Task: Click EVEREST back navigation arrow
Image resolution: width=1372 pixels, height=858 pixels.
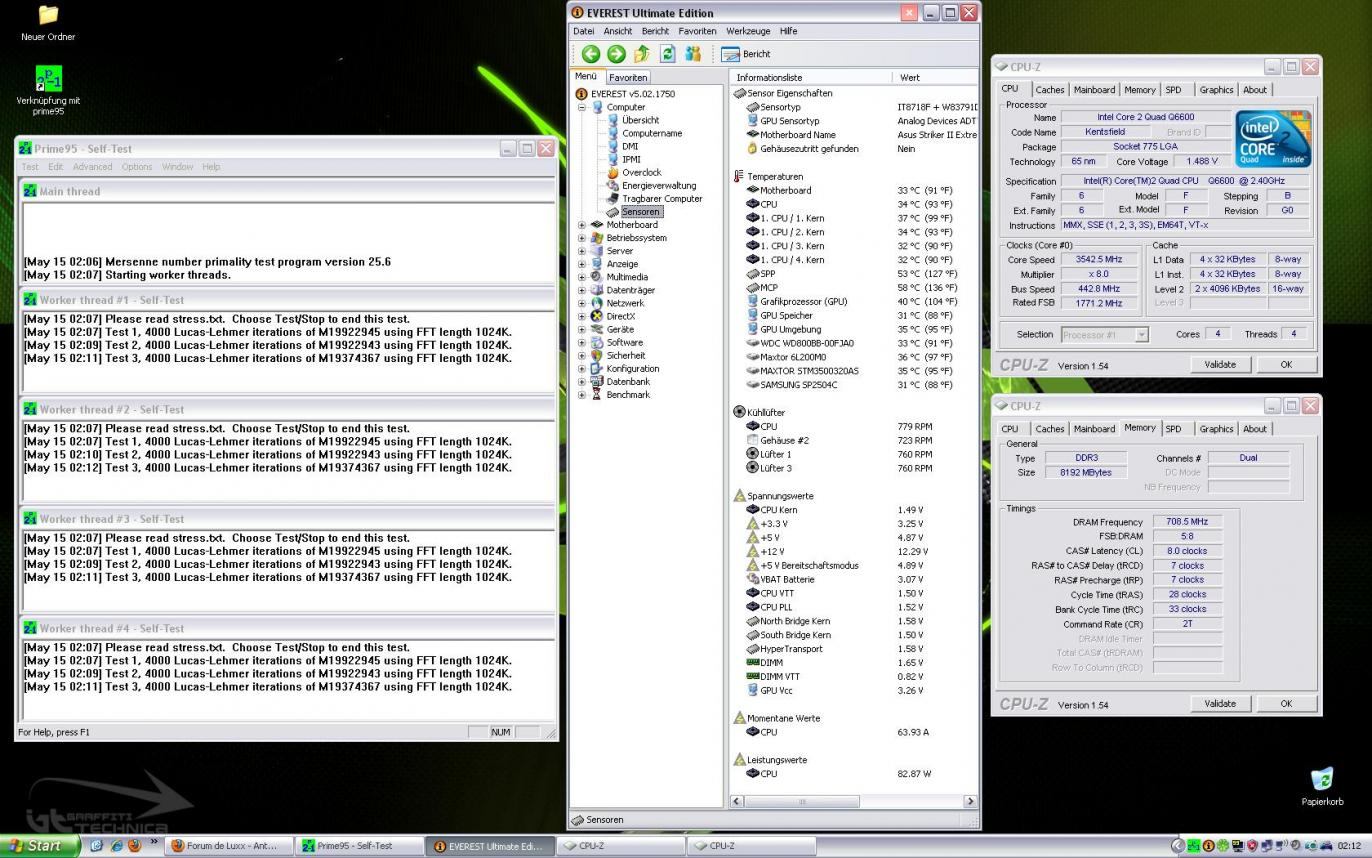Action: pyautogui.click(x=591, y=54)
